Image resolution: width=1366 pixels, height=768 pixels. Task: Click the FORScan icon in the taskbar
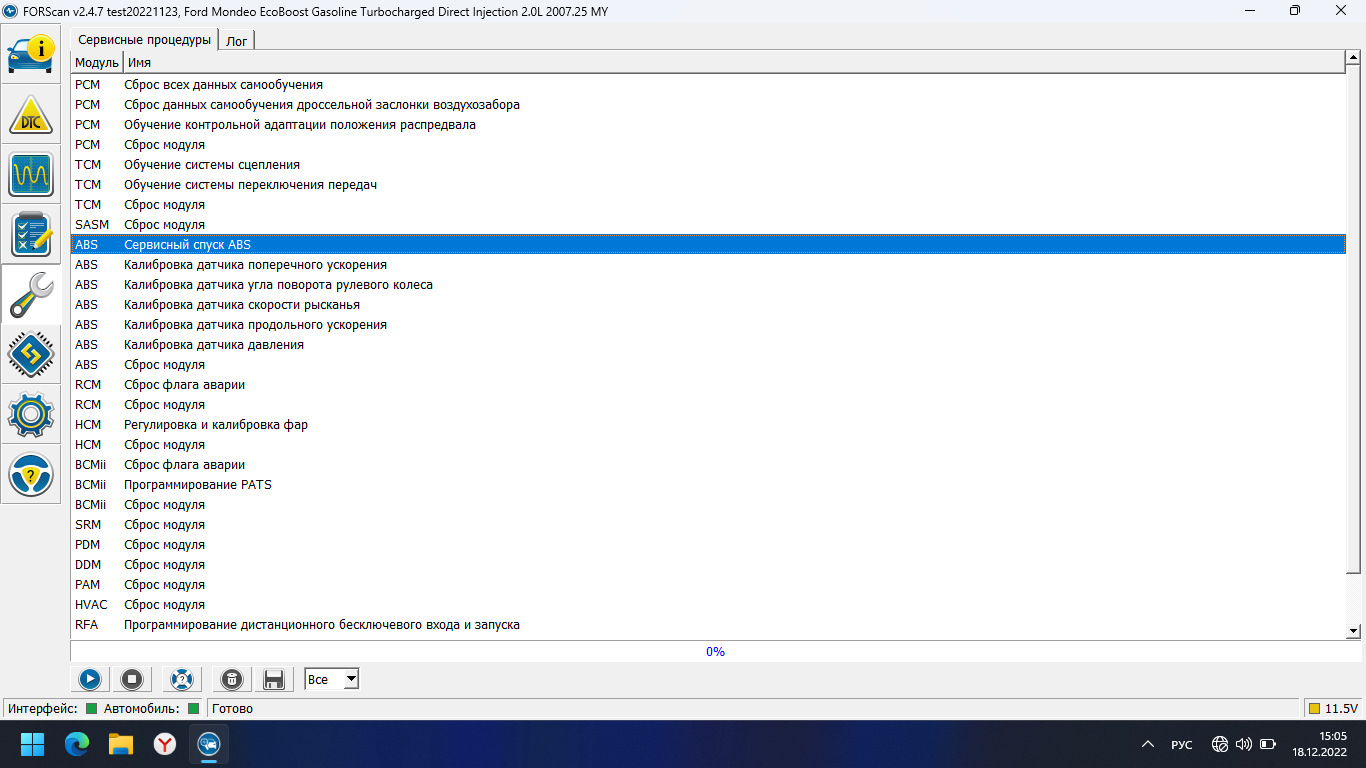209,744
